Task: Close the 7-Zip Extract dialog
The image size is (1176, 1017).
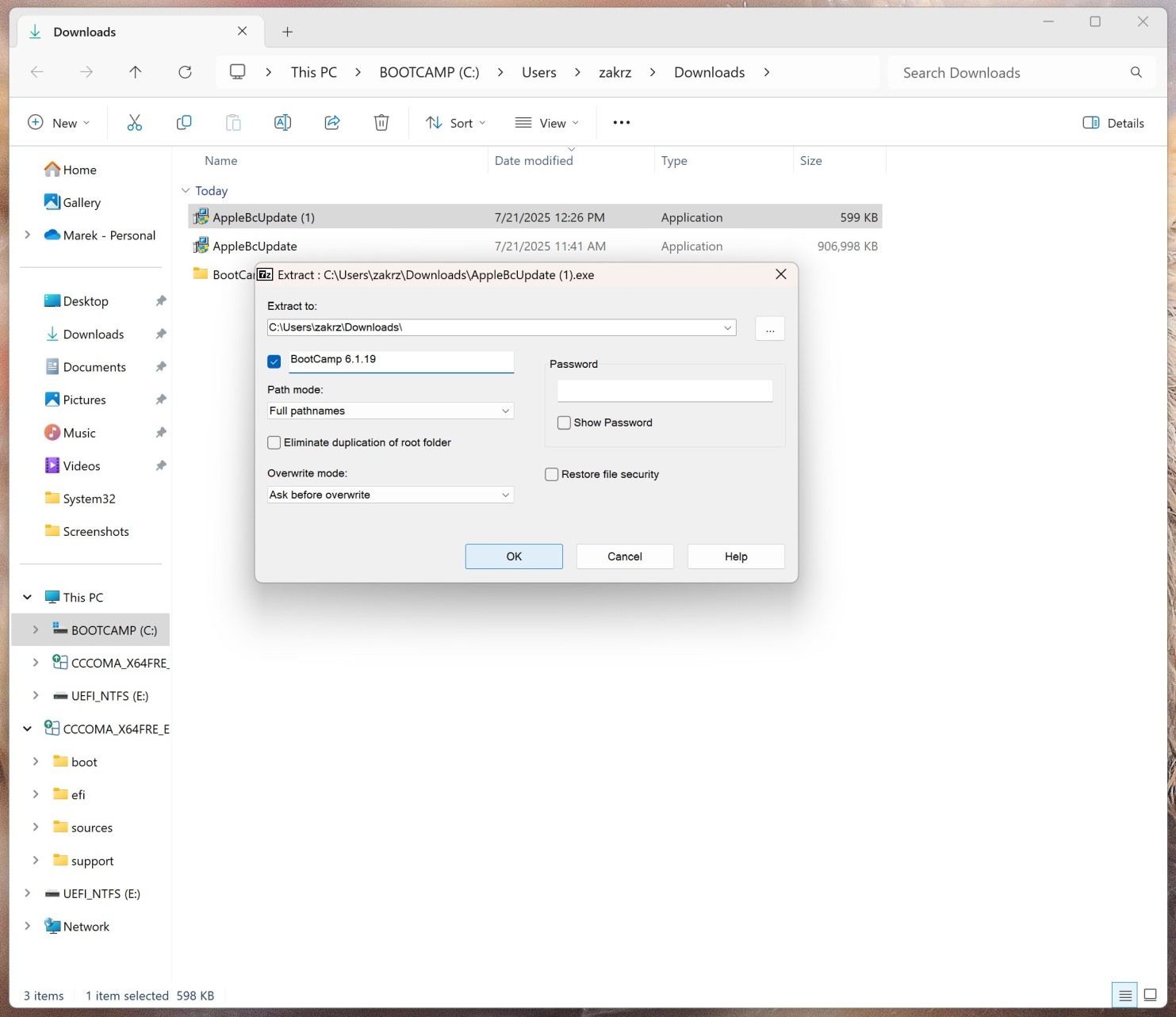Action: coord(781,274)
